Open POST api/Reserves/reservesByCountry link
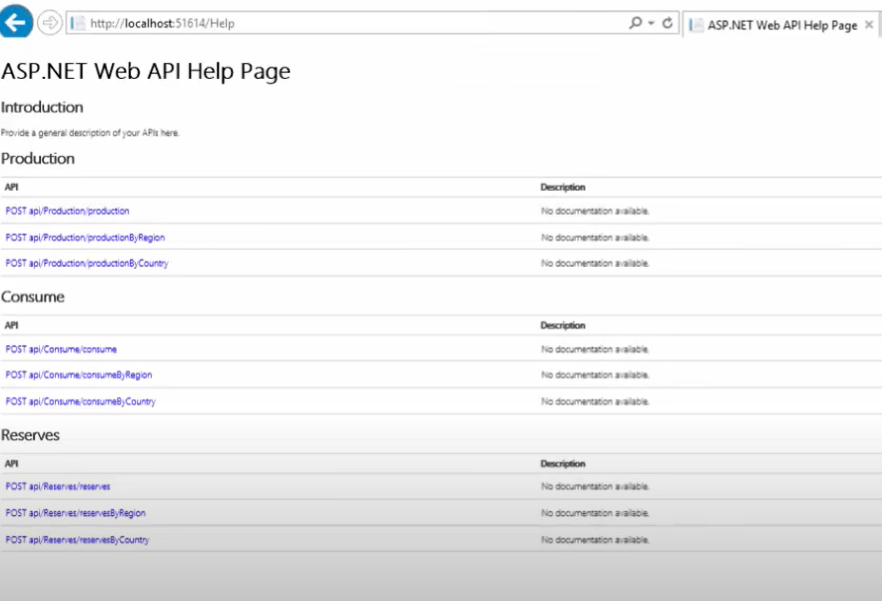882x601 pixels. [77, 540]
